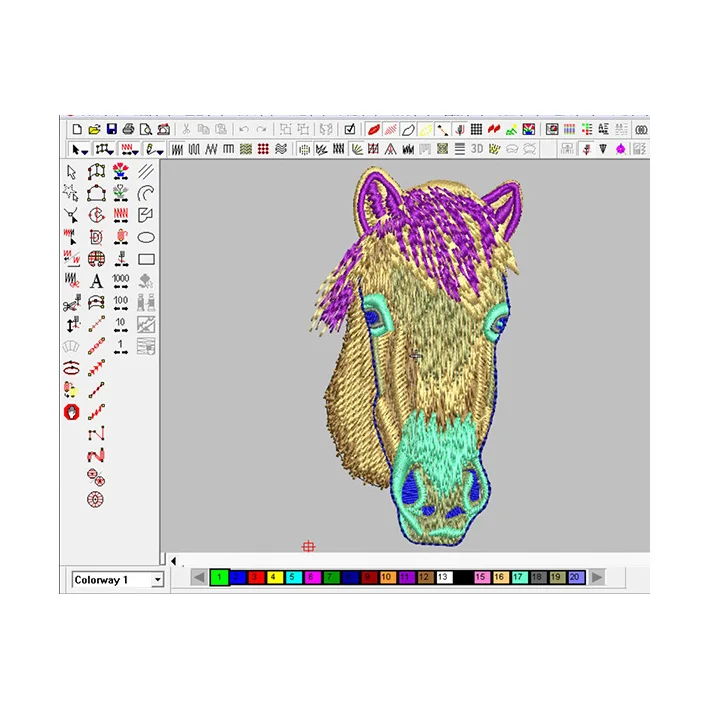This screenshot has height=709, width=709.
Task: Click the New document icon
Action: coord(77,130)
